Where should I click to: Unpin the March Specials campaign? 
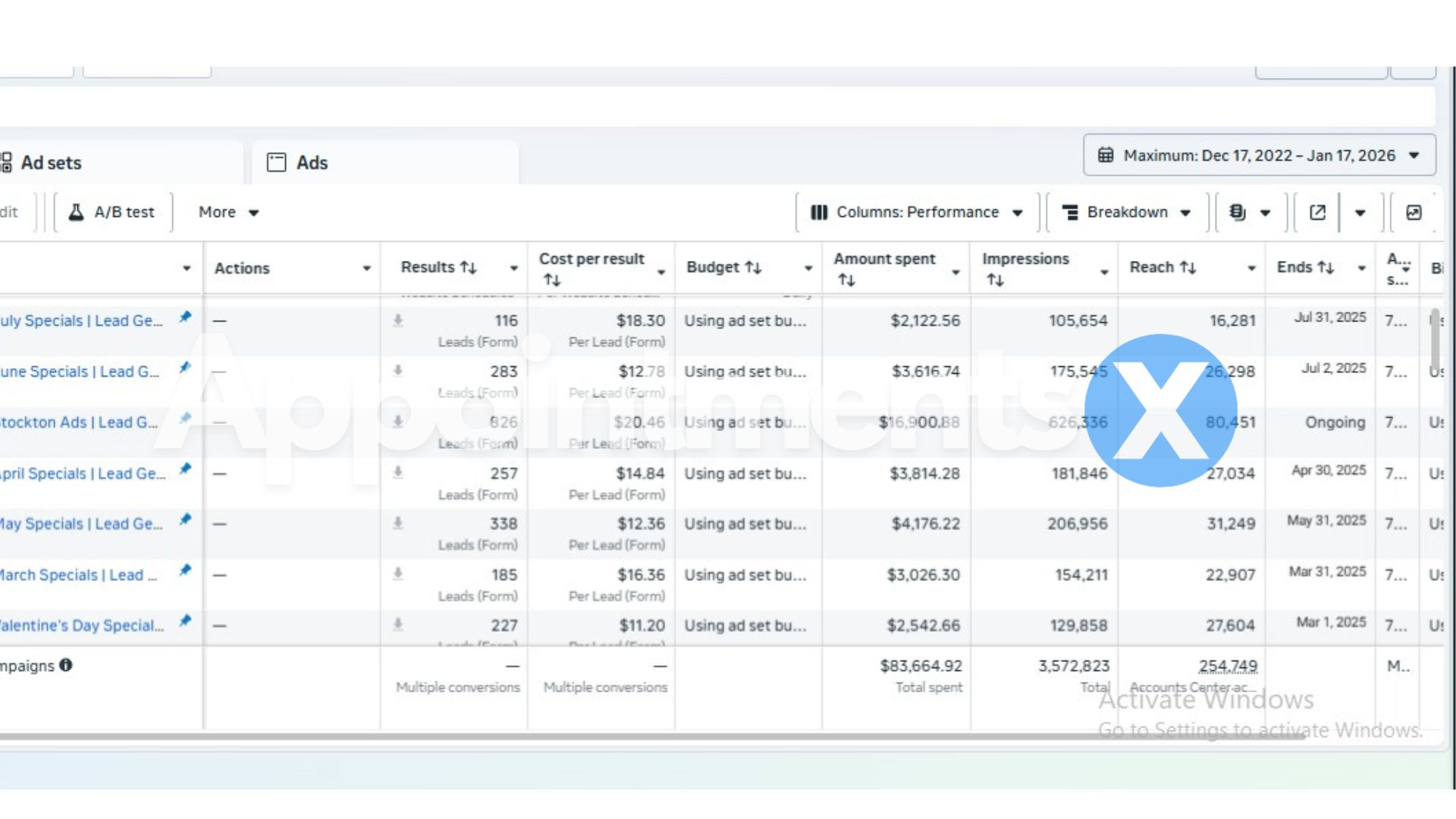pos(185,571)
